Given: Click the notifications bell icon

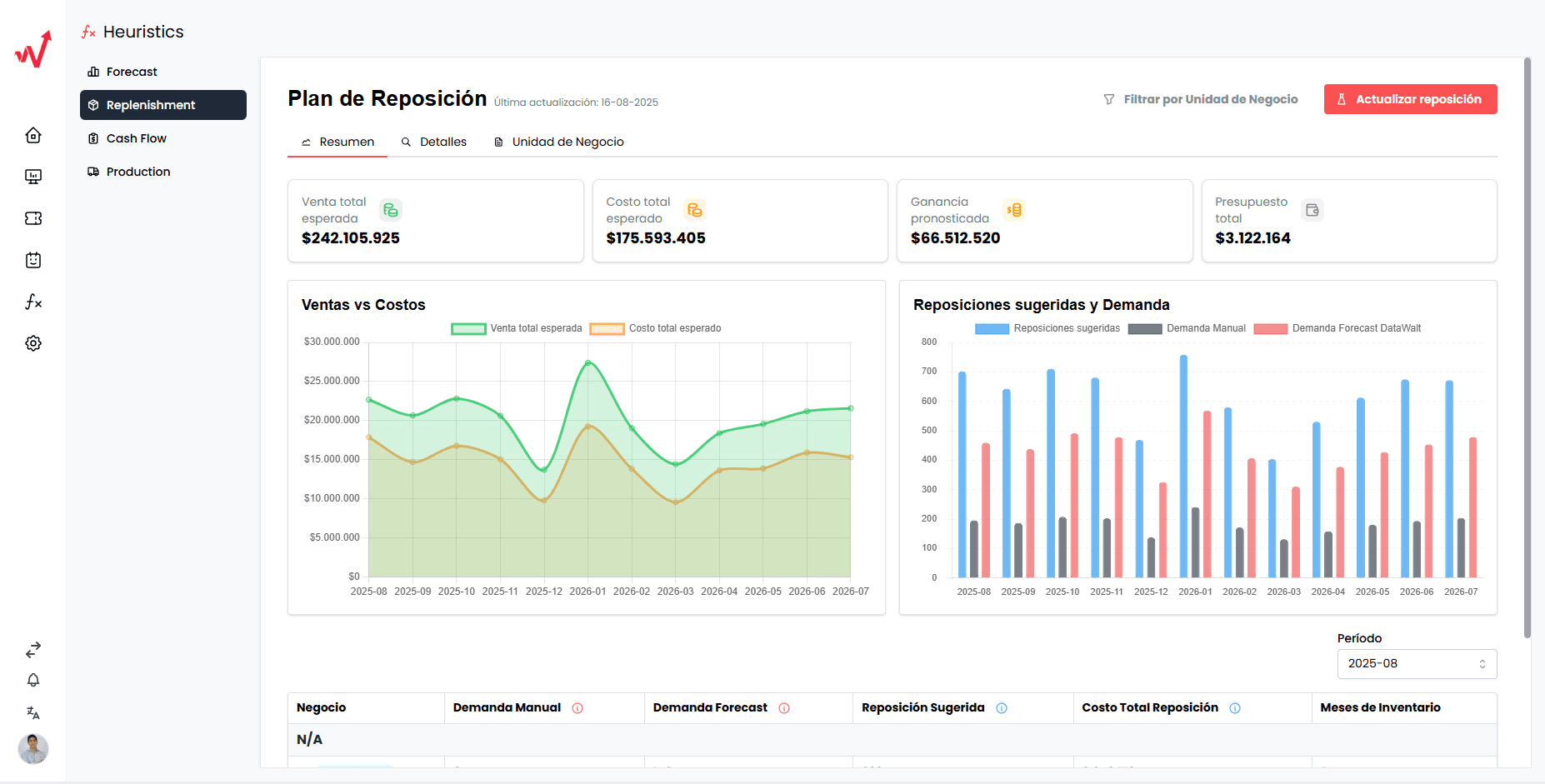Looking at the screenshot, I should click(33, 681).
